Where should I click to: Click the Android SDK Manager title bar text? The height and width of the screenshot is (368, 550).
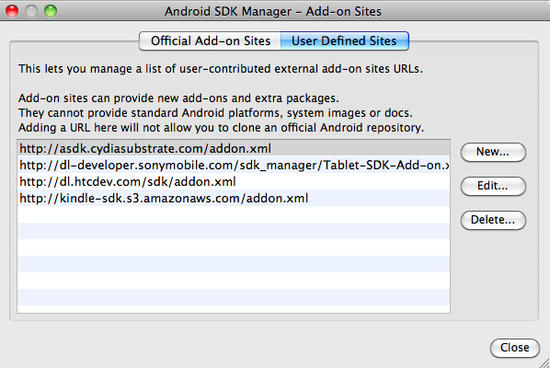coord(273,12)
